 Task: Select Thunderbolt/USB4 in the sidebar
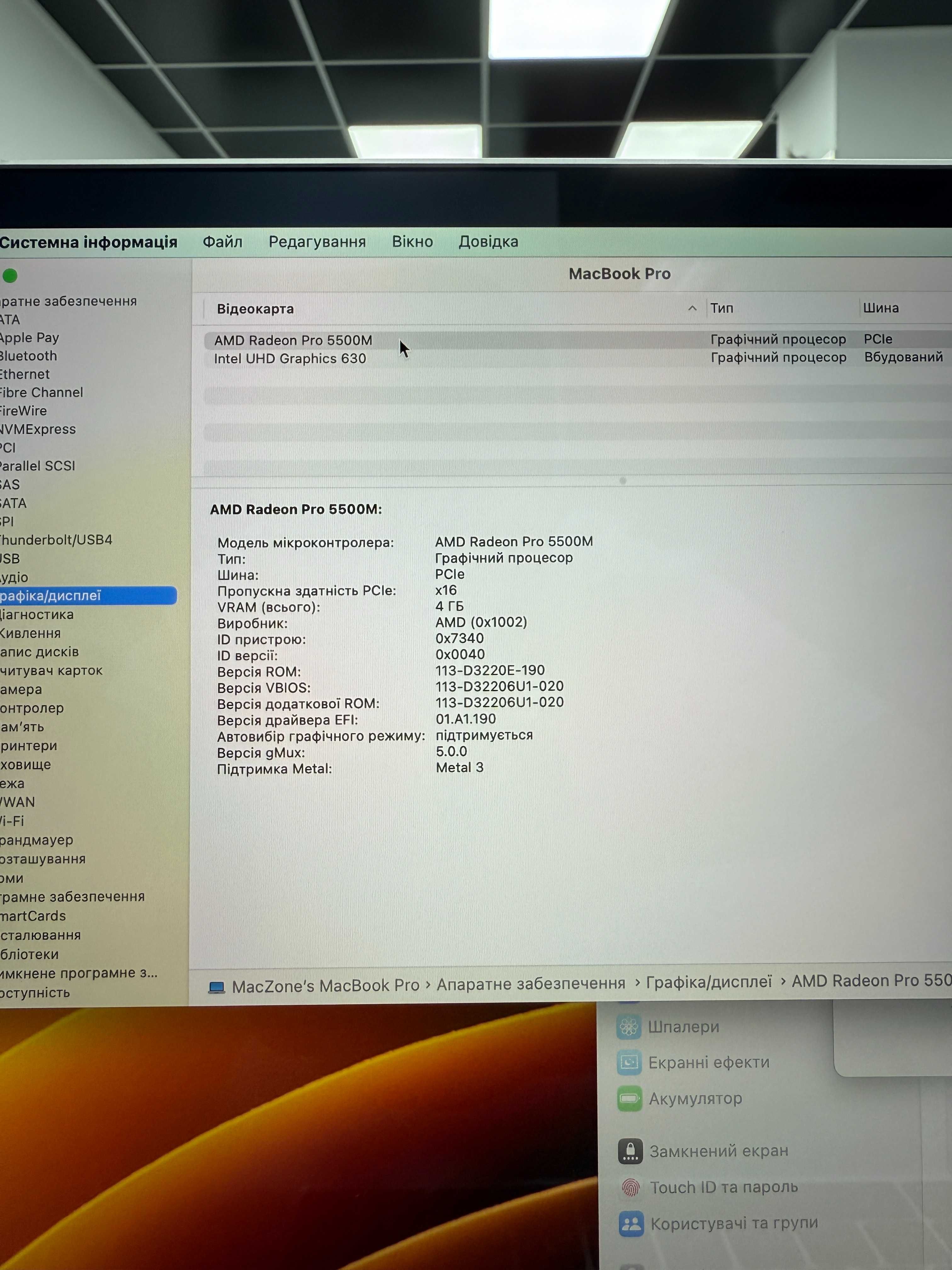[56, 540]
